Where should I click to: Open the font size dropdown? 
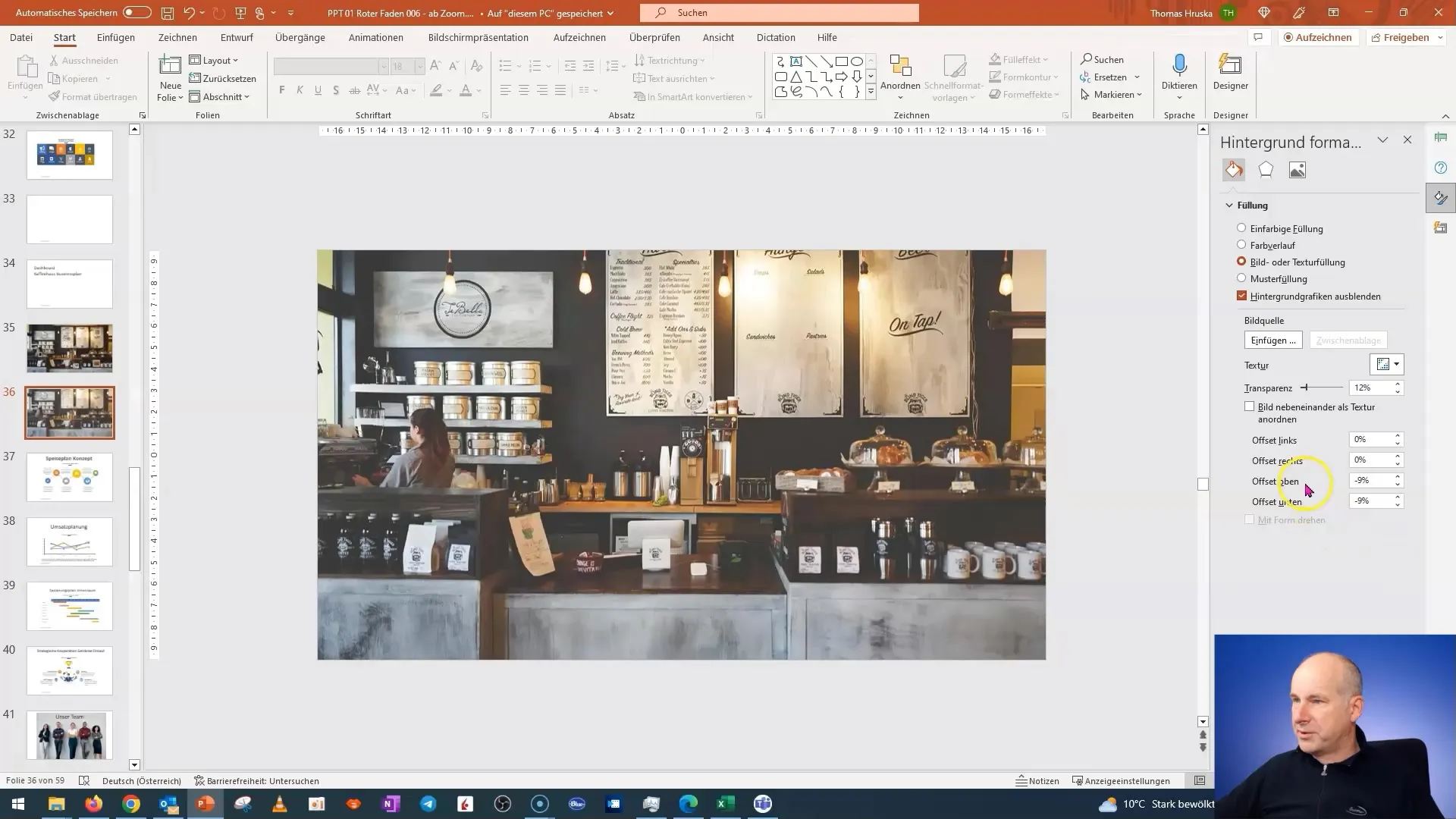pos(419,67)
